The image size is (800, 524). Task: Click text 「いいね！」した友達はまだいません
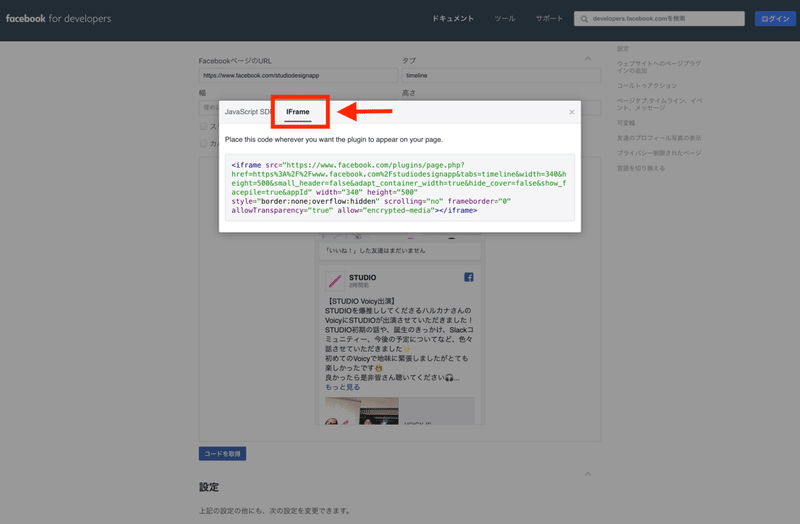coord(375,251)
